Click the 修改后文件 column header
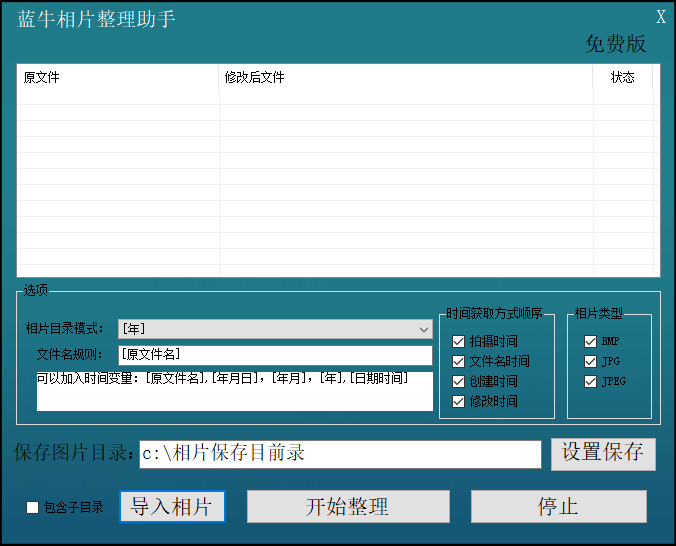676x546 pixels. tap(406, 78)
